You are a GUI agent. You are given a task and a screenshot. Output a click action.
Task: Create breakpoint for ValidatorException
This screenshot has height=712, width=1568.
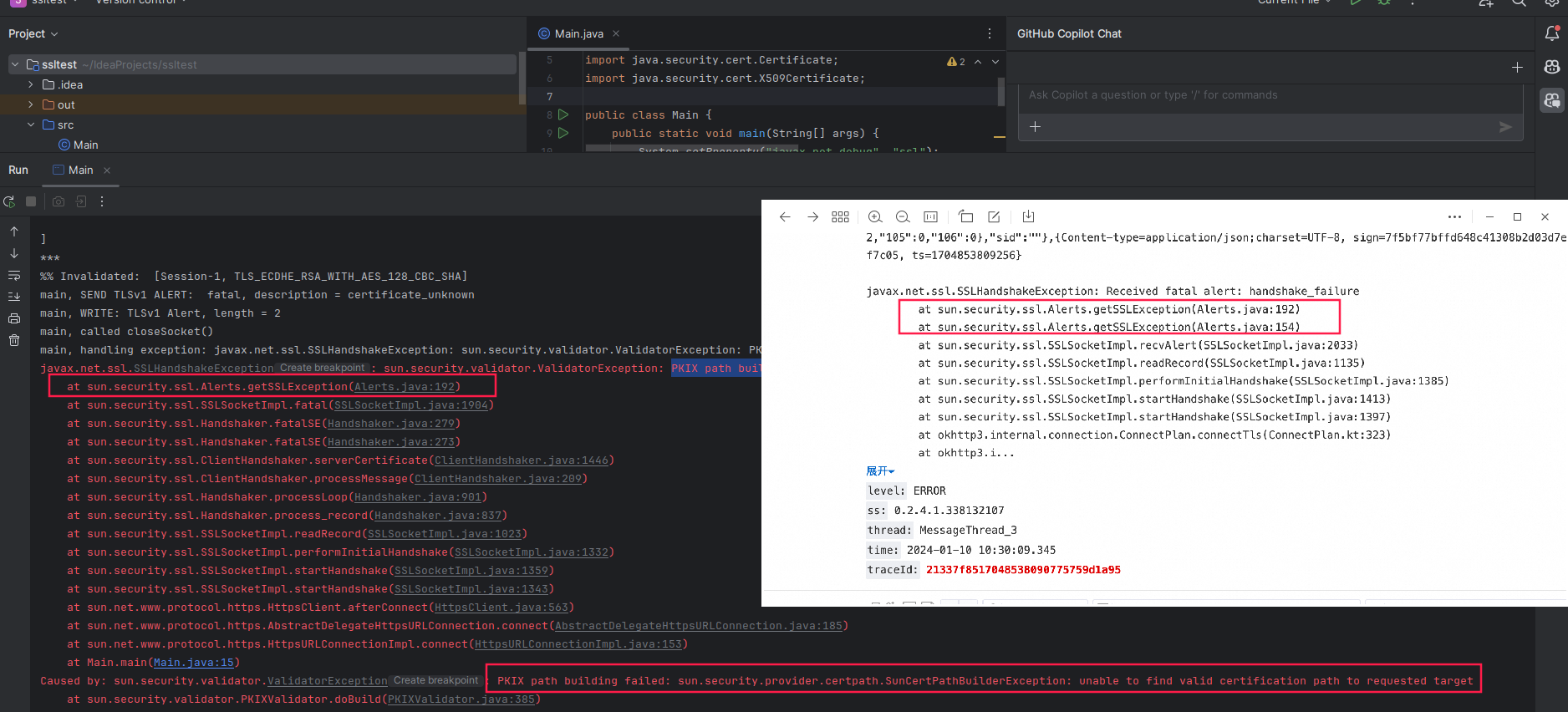point(435,680)
